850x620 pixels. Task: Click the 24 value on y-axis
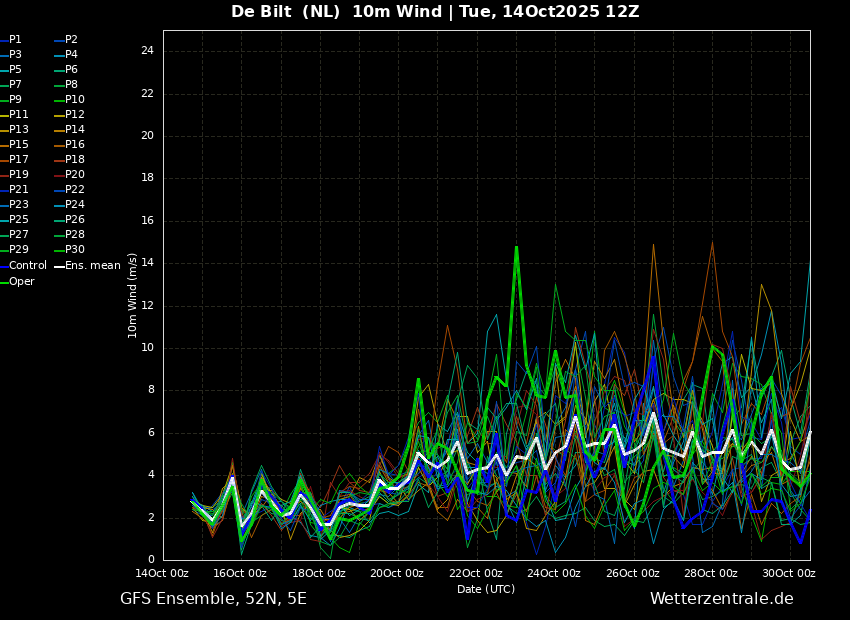(147, 51)
